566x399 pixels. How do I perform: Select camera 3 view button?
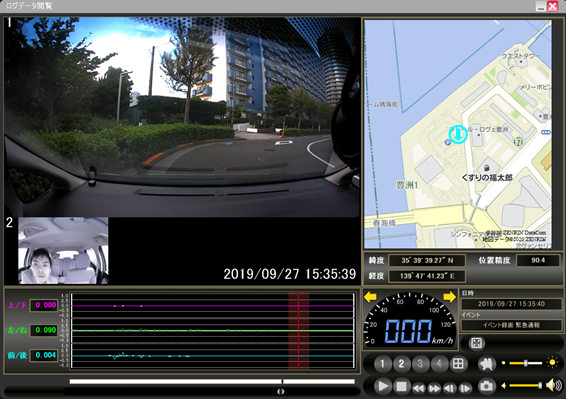pyautogui.click(x=420, y=364)
